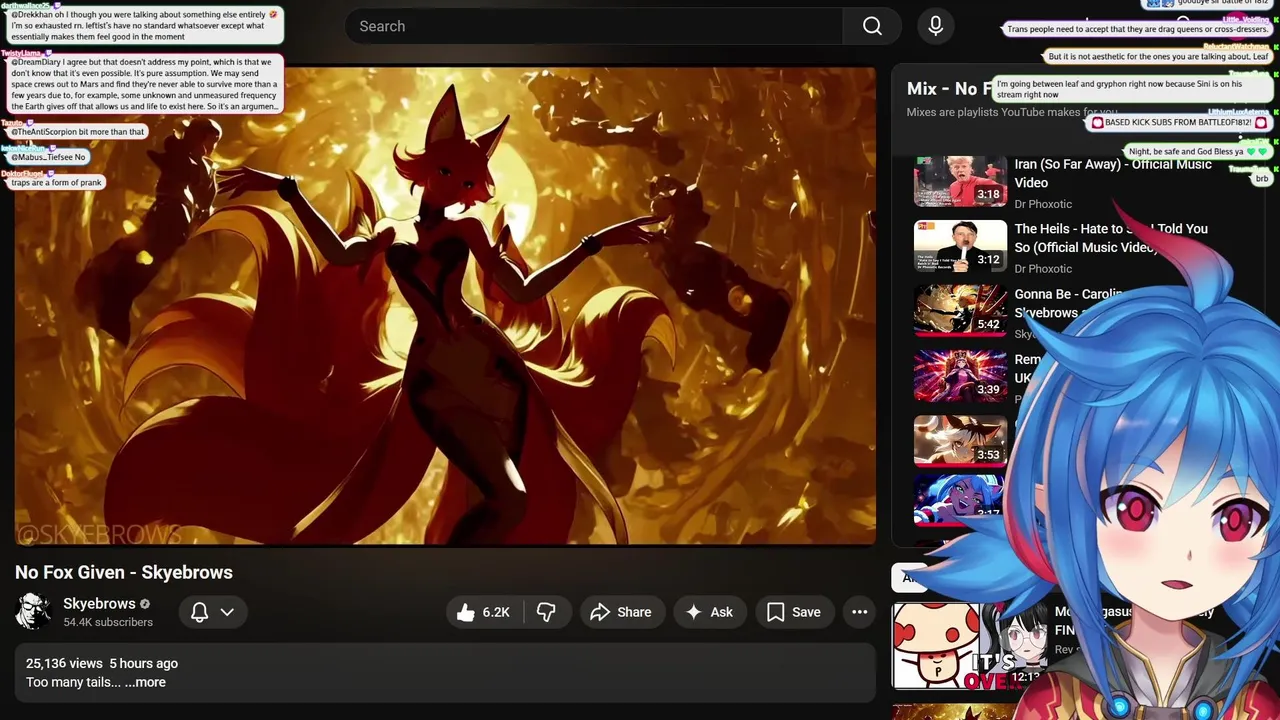The image size is (1280, 720).
Task: Select the video title No Fox Given
Action: 124,572
